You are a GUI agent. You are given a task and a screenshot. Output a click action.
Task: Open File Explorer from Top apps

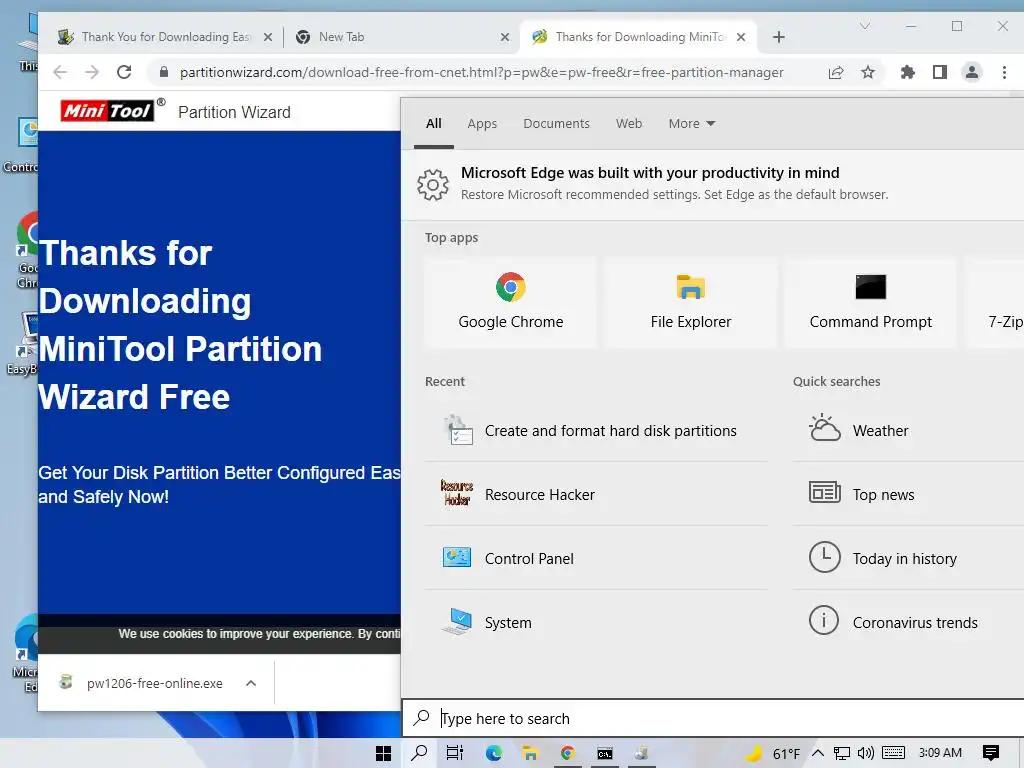point(690,302)
